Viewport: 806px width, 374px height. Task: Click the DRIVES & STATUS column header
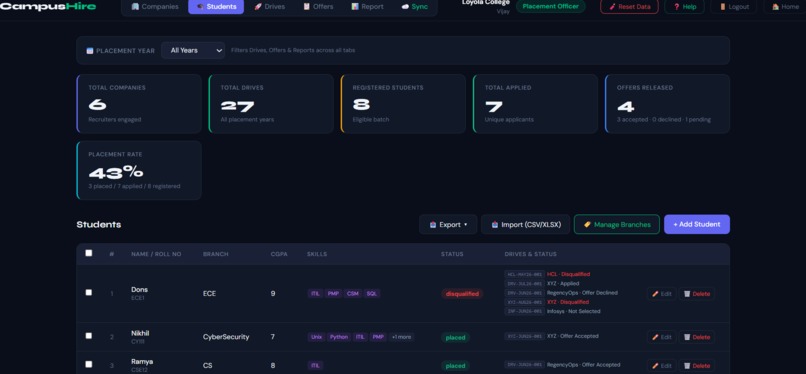coord(530,254)
